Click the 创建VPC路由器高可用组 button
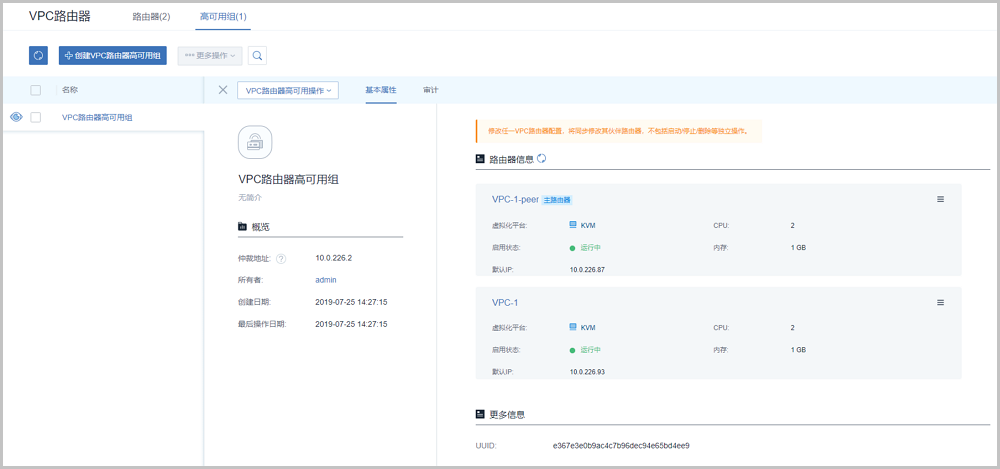Viewport: 1000px width, 469px height. click(x=112, y=56)
